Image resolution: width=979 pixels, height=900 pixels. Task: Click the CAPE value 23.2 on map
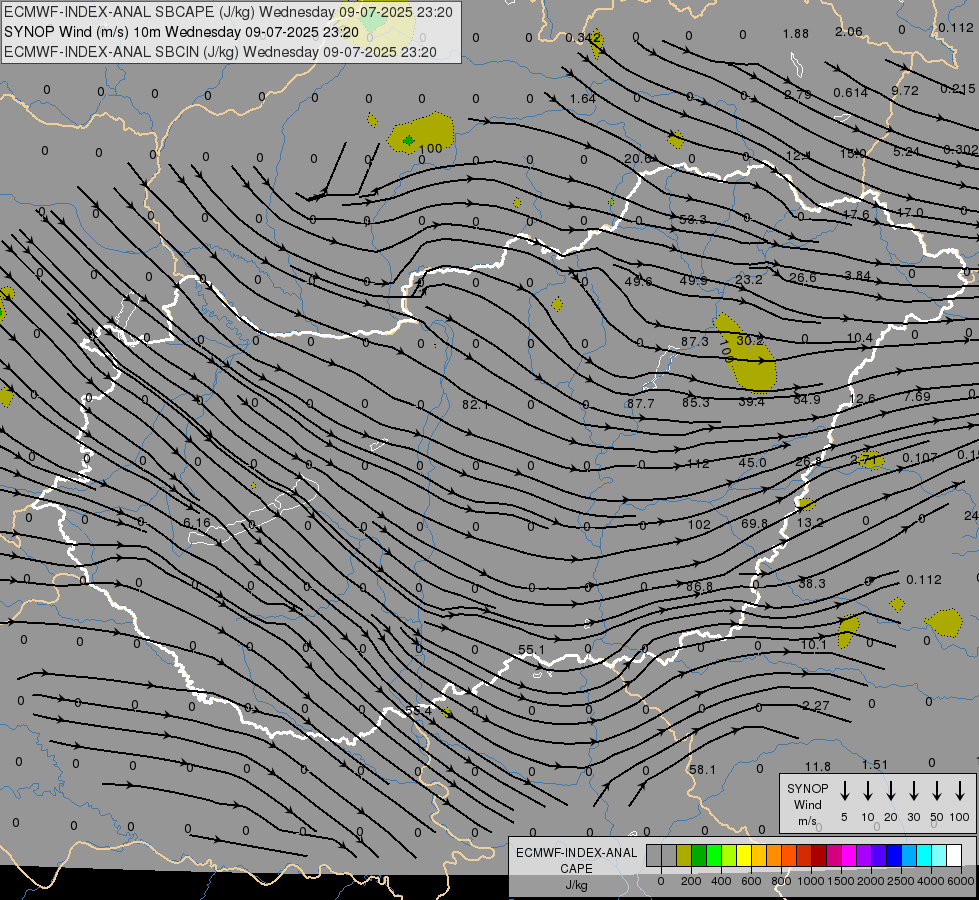tap(749, 279)
